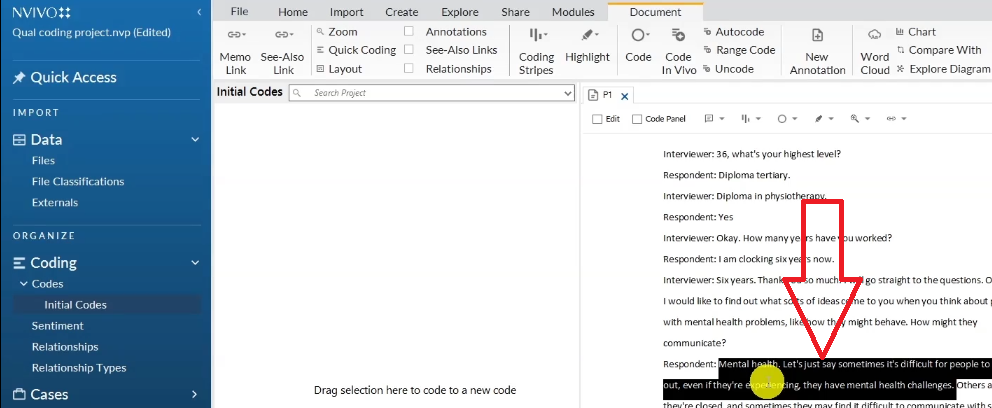
Task: Generate a Word Cloud
Action: tap(874, 35)
